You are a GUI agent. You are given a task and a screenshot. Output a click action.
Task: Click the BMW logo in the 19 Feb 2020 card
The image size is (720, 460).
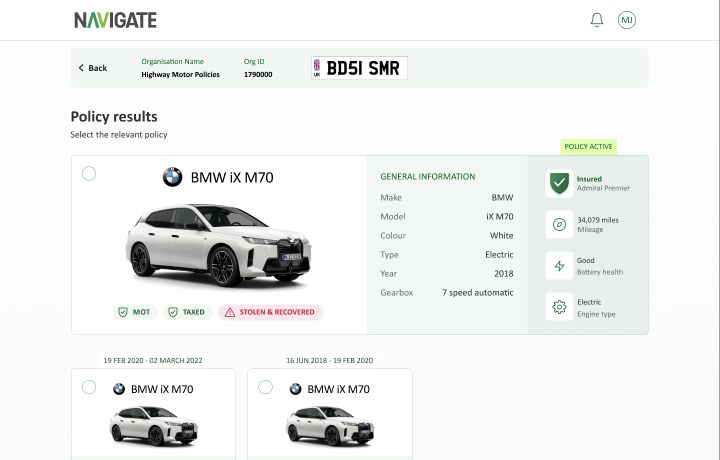click(119, 389)
